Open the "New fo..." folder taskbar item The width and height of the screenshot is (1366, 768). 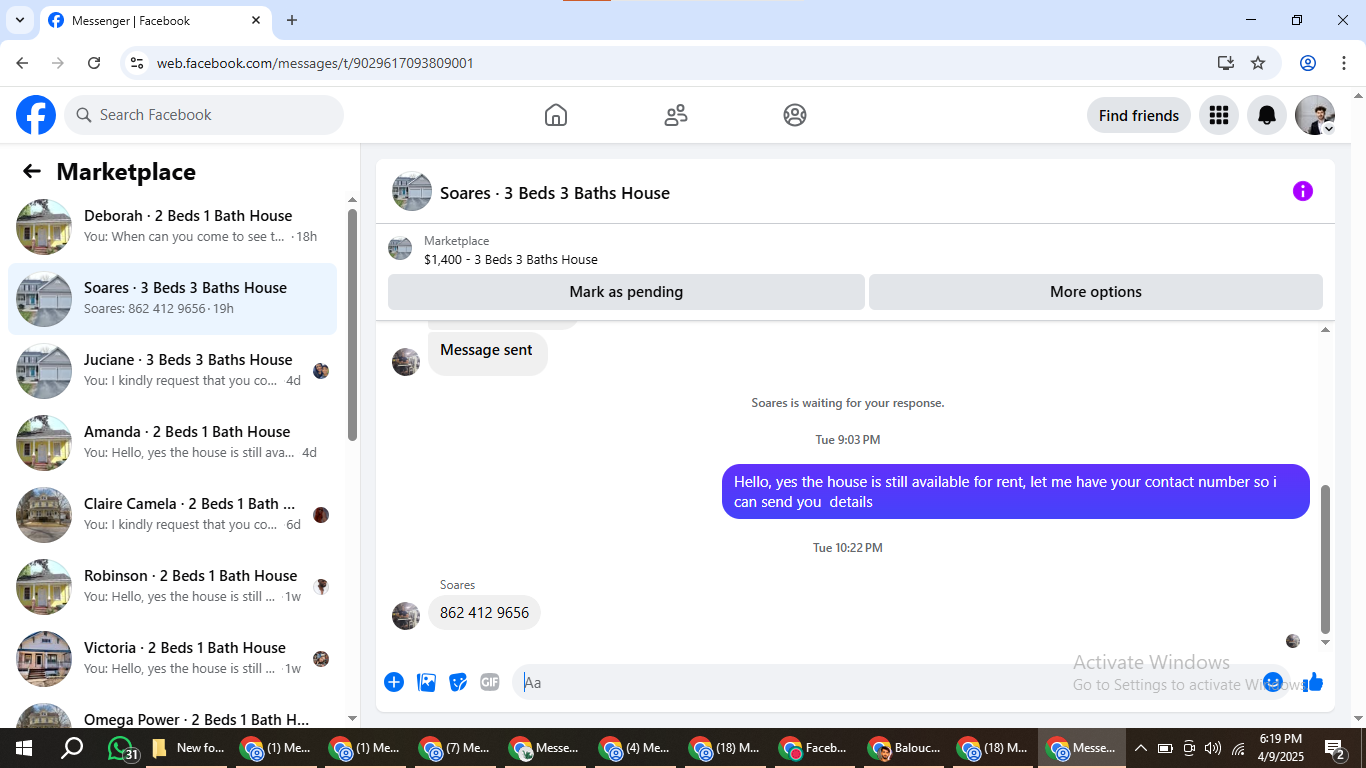(190, 748)
